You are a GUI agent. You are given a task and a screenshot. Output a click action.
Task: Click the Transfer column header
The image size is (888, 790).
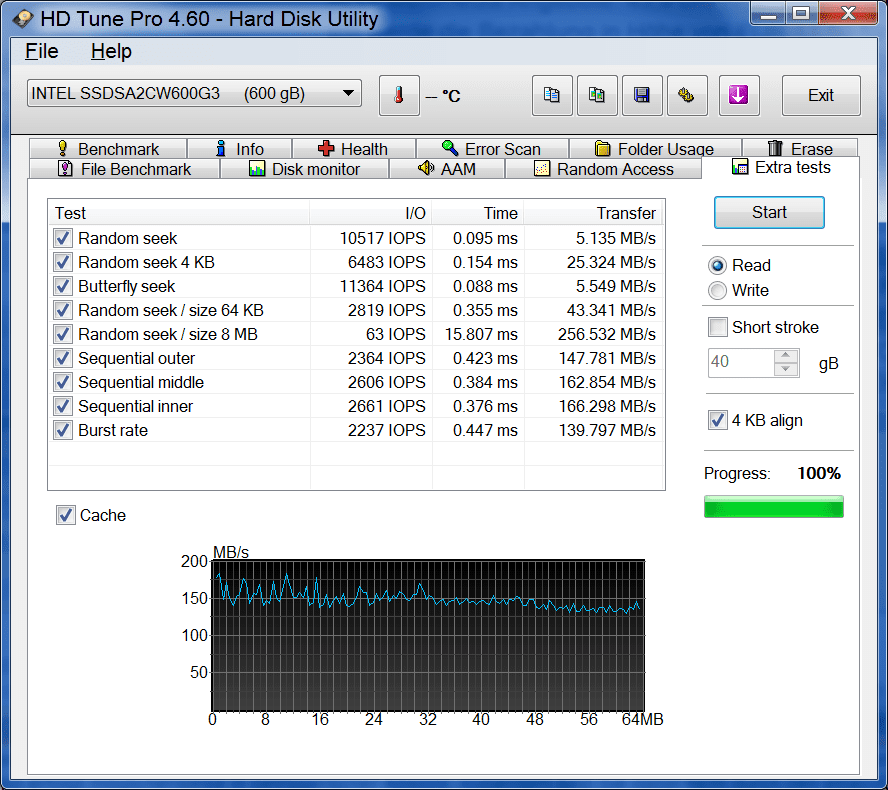(592, 213)
